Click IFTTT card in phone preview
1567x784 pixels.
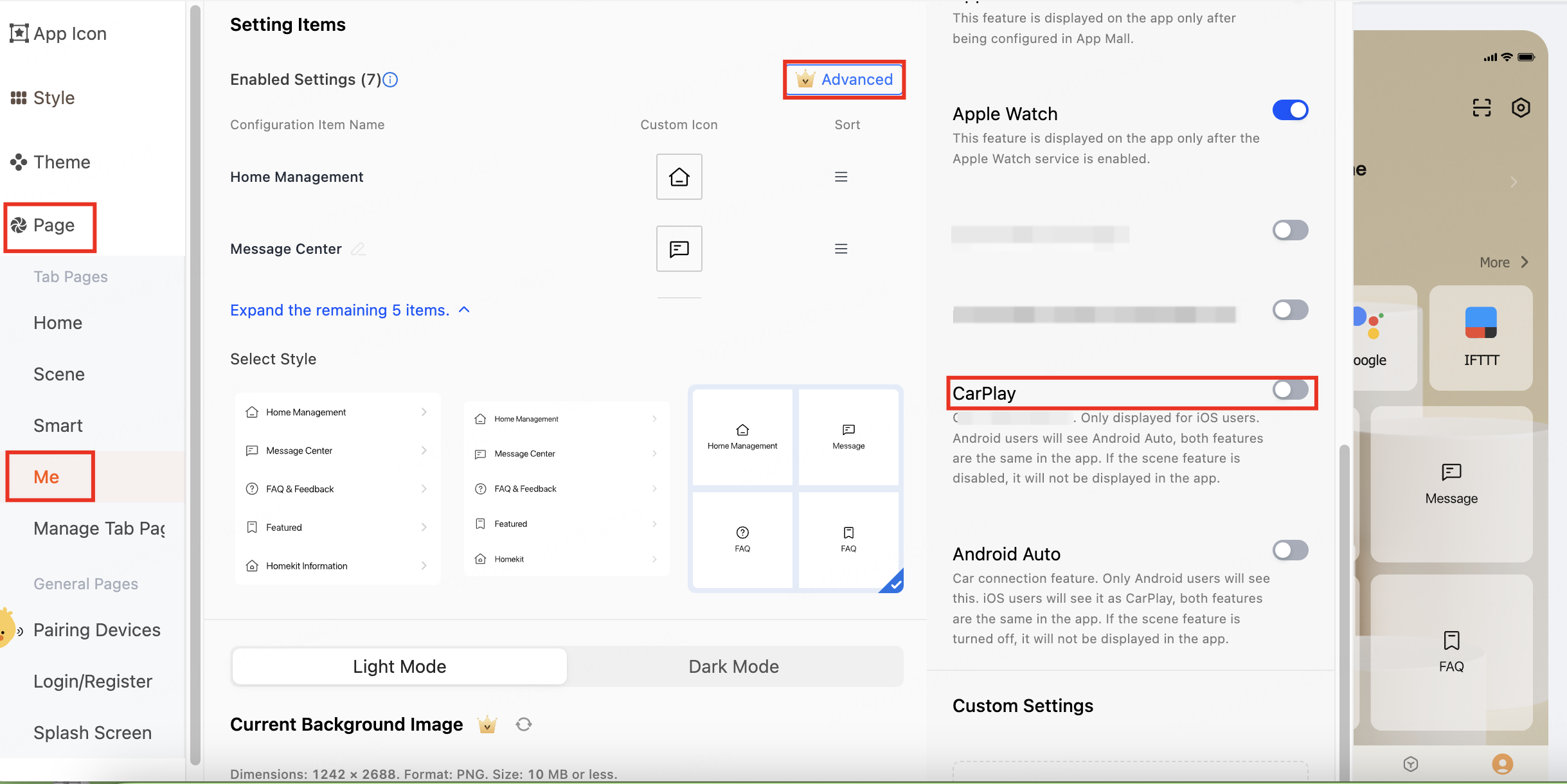pos(1481,338)
